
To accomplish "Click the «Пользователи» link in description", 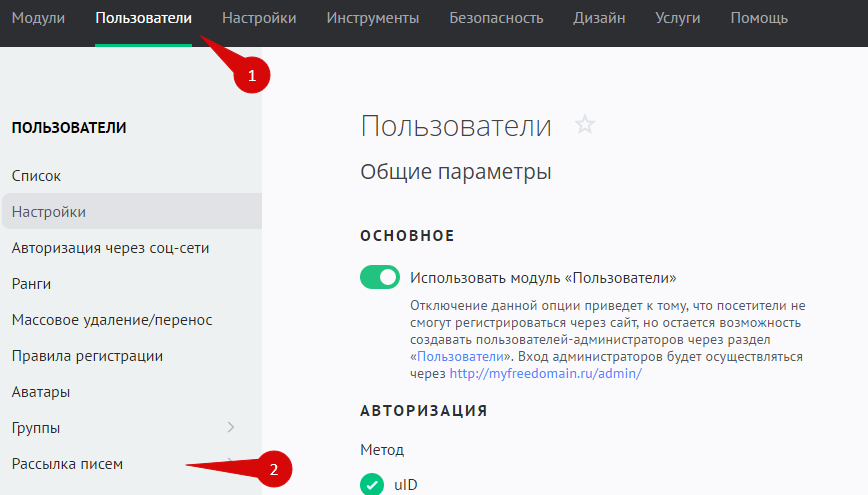I will click(x=460, y=356).
